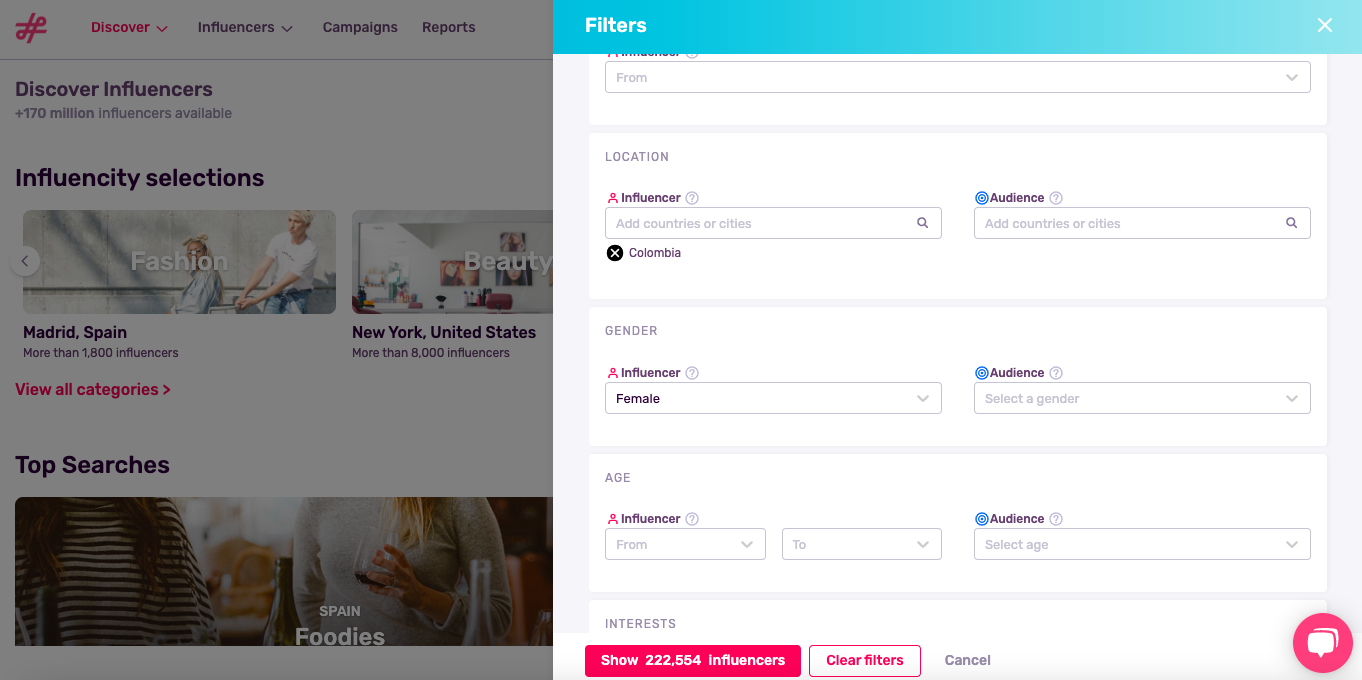Expand the Audience Select age dropdown
This screenshot has width=1362, height=680.
pos(1142,544)
